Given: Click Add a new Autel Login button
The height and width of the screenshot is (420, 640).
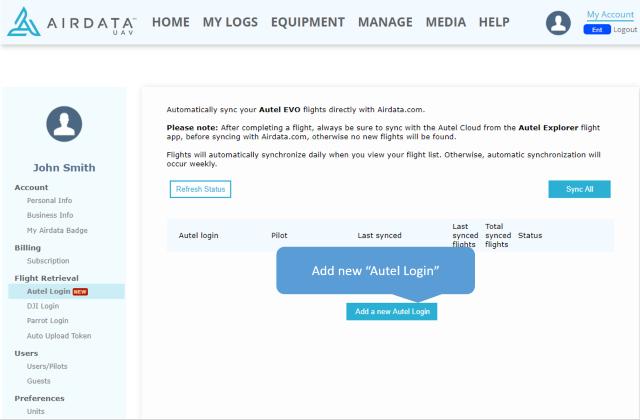Looking at the screenshot, I should 392,311.
